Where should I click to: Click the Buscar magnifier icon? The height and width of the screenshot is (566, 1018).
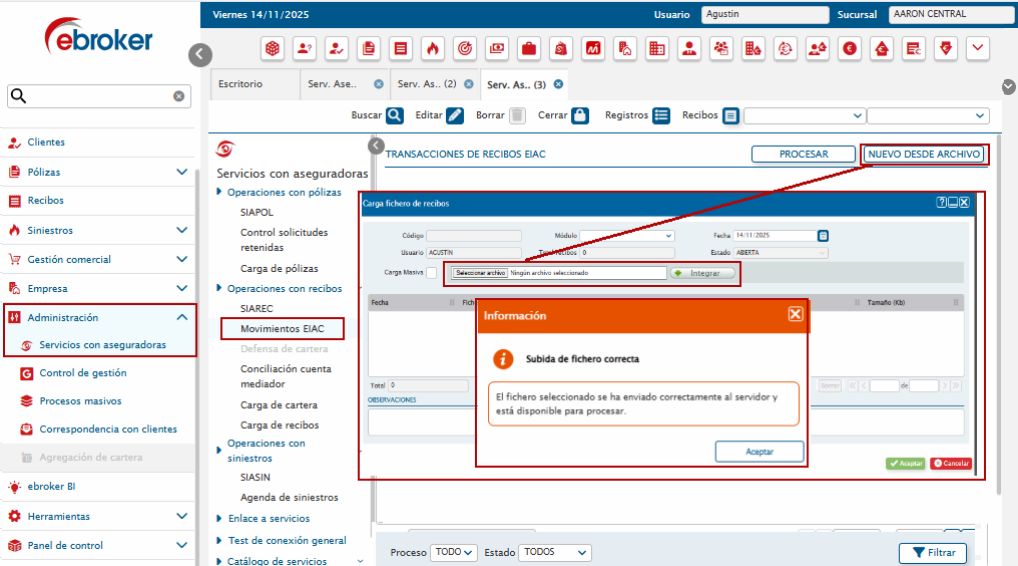coord(395,115)
